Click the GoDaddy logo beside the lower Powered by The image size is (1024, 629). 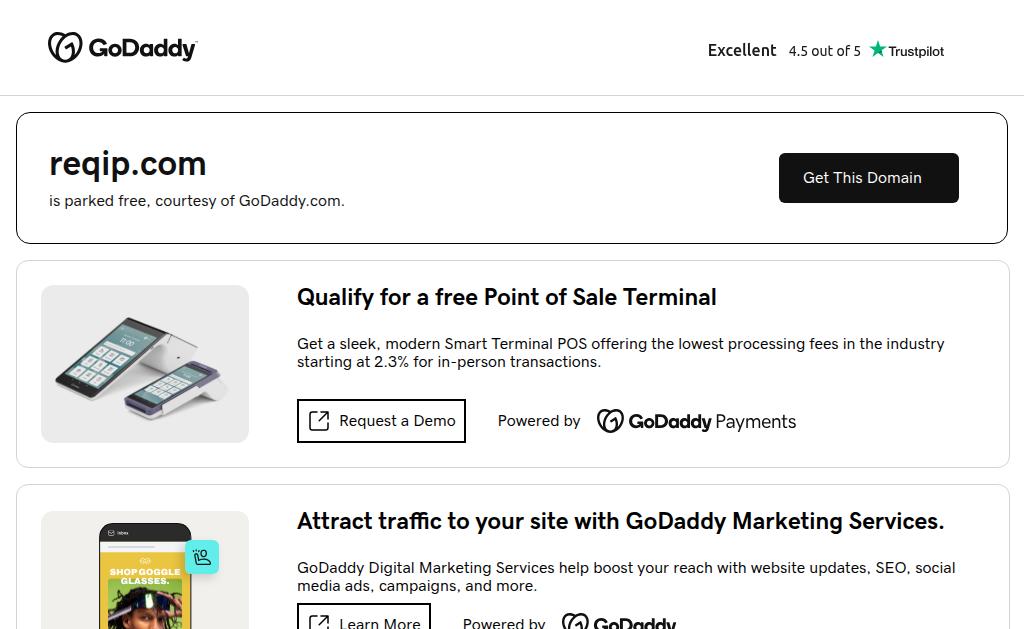[618, 622]
